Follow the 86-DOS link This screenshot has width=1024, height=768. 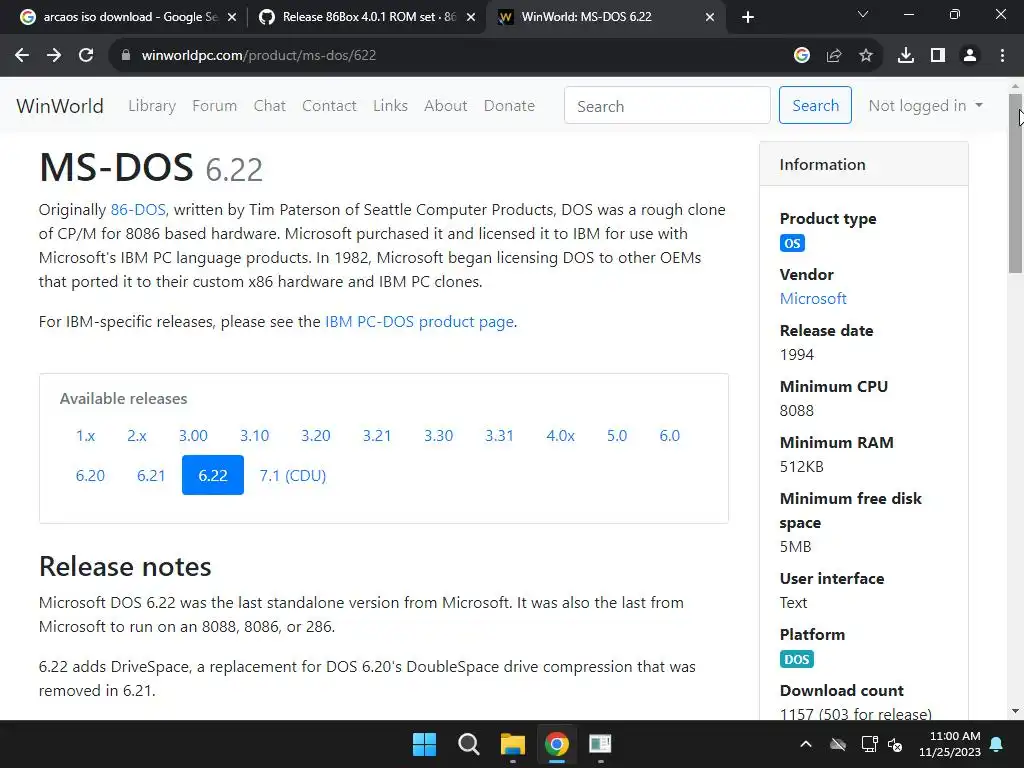(138, 210)
